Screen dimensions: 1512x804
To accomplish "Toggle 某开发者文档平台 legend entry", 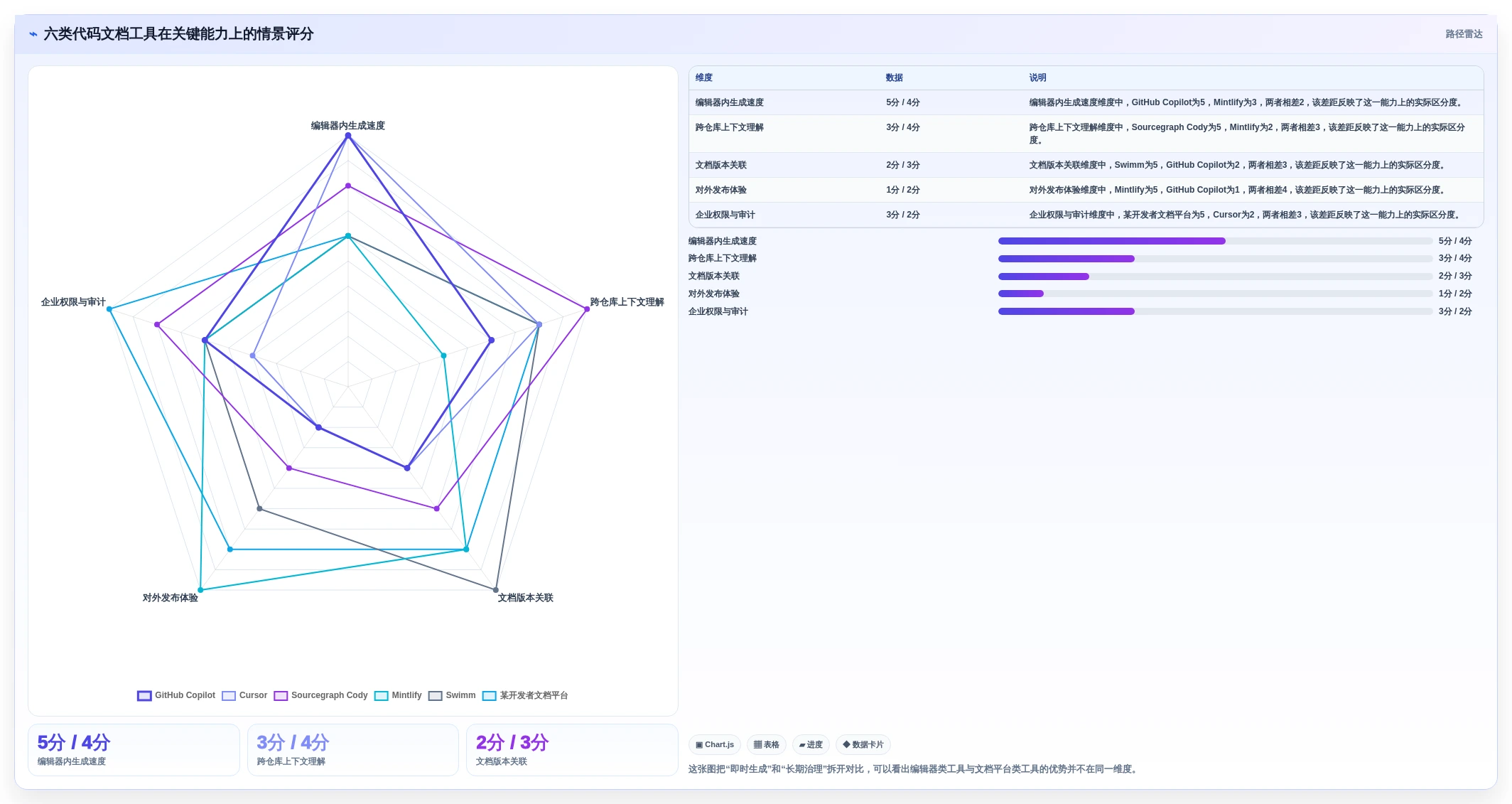I will (525, 695).
